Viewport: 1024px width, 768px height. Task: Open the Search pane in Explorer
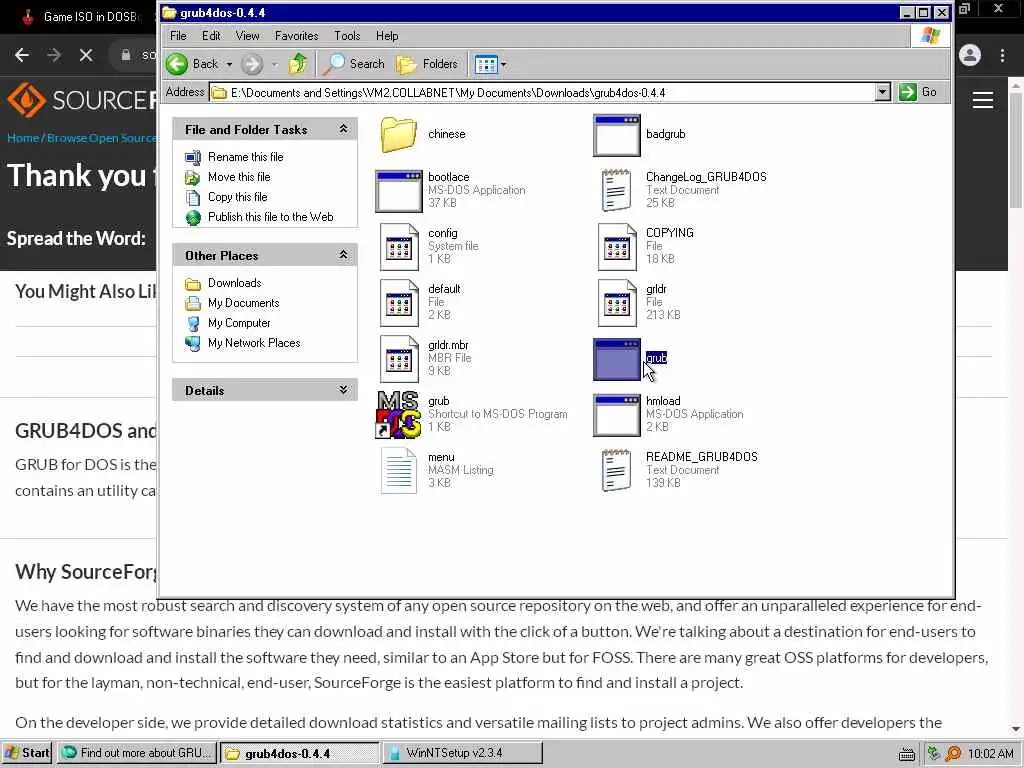click(355, 64)
